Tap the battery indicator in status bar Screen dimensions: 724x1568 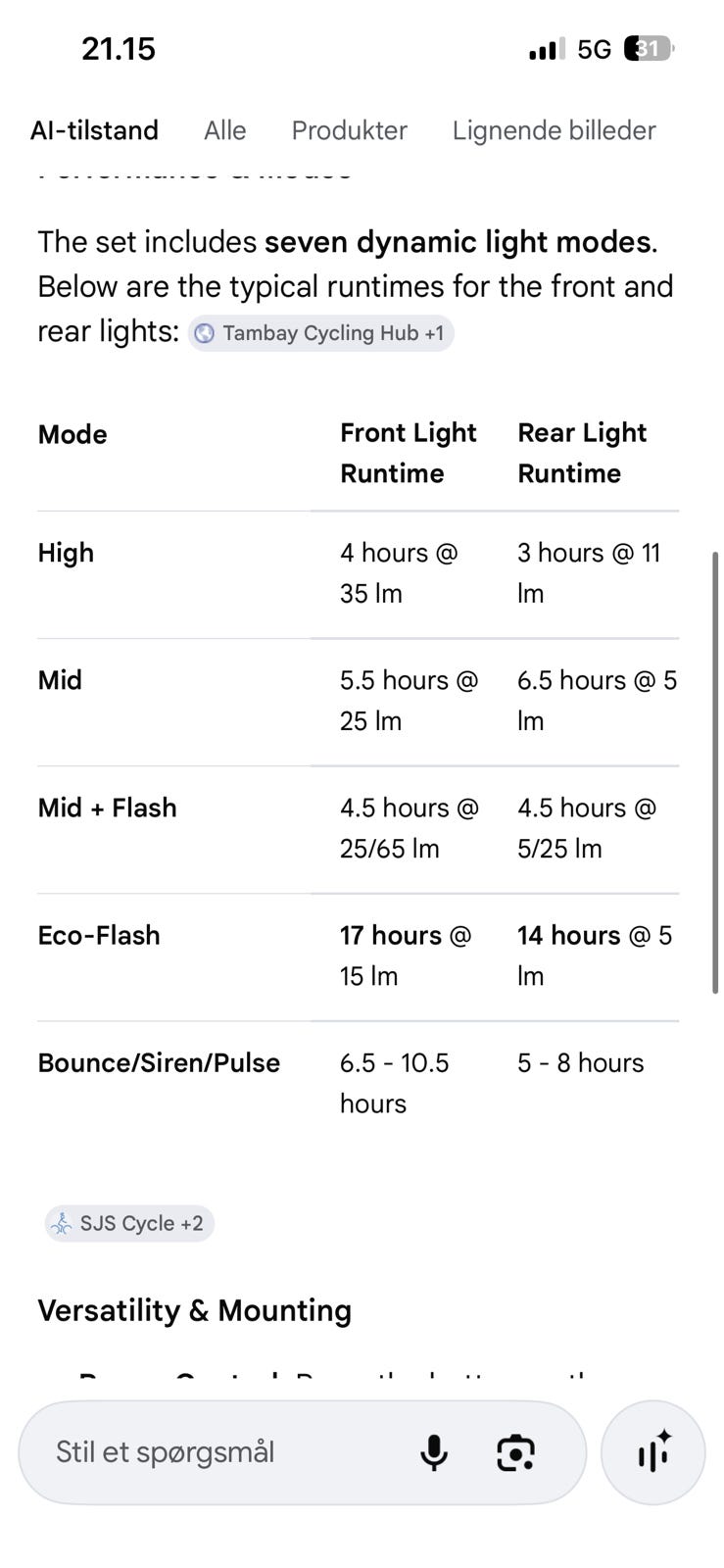(x=648, y=49)
